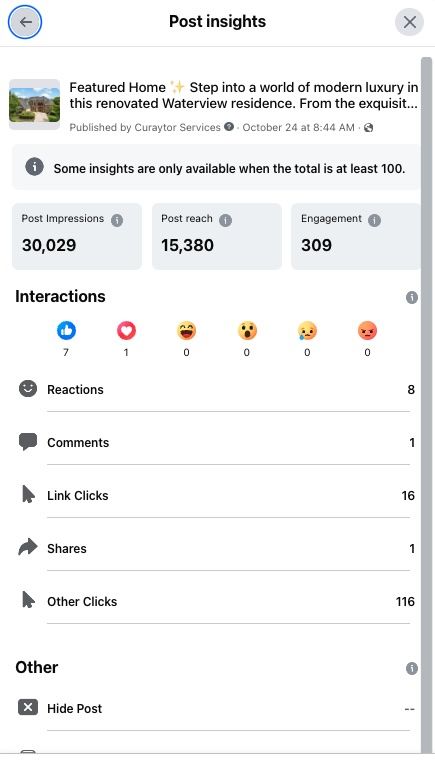Image resolution: width=435 pixels, height=761 pixels.
Task: Select the Haha laughing reaction icon
Action: (186, 331)
